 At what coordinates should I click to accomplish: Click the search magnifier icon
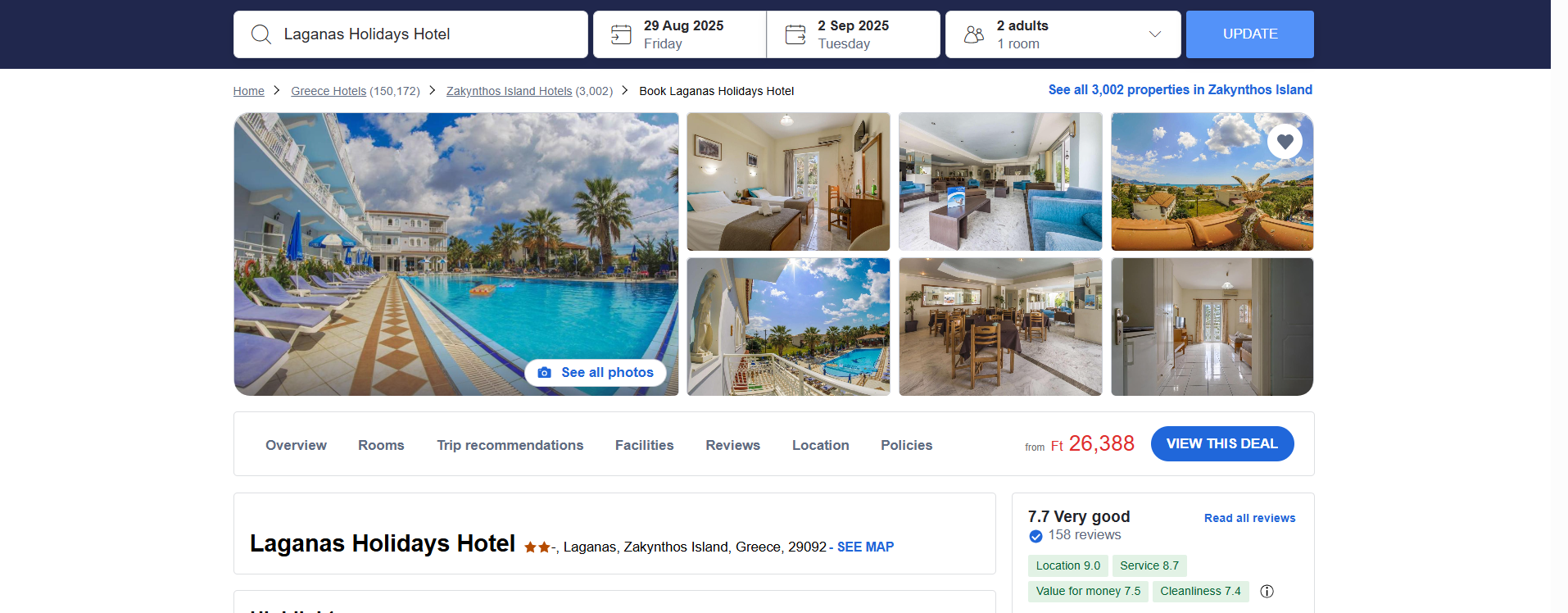261,34
